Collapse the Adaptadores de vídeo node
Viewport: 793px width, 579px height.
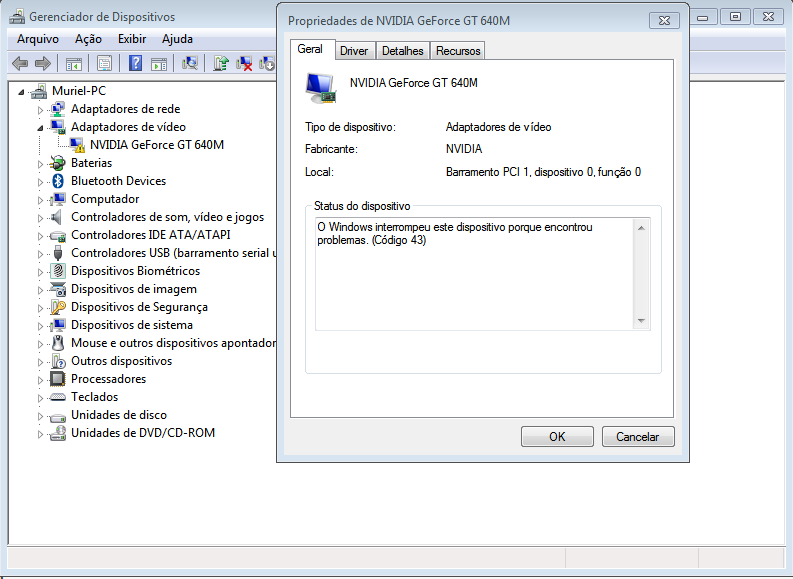coord(40,128)
